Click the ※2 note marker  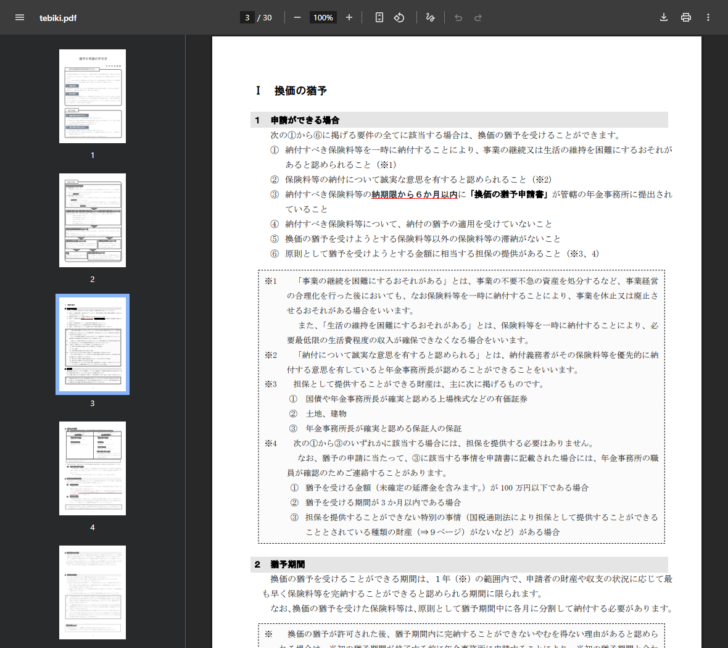click(x=271, y=355)
